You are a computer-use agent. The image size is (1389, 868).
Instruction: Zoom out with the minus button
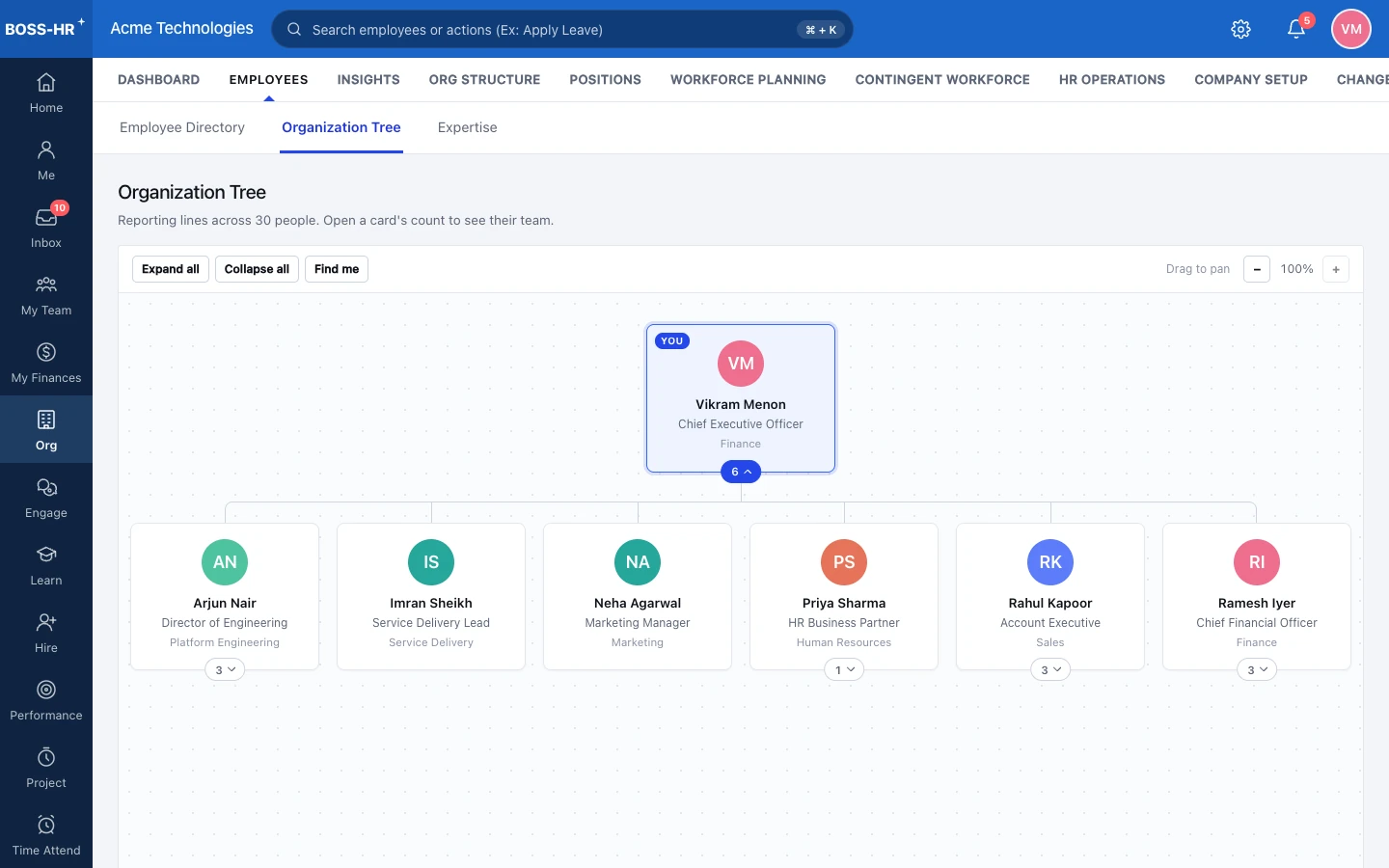[x=1257, y=269]
